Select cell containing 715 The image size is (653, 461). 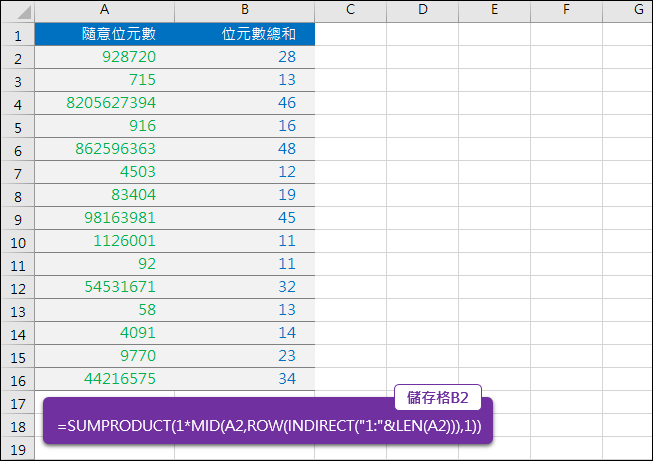[105, 80]
